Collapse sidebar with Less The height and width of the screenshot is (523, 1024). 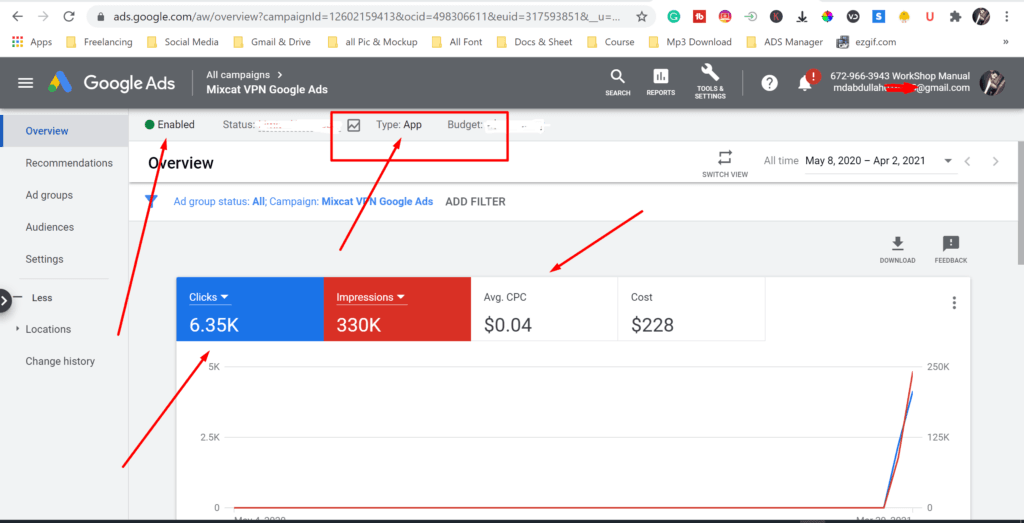click(x=42, y=298)
